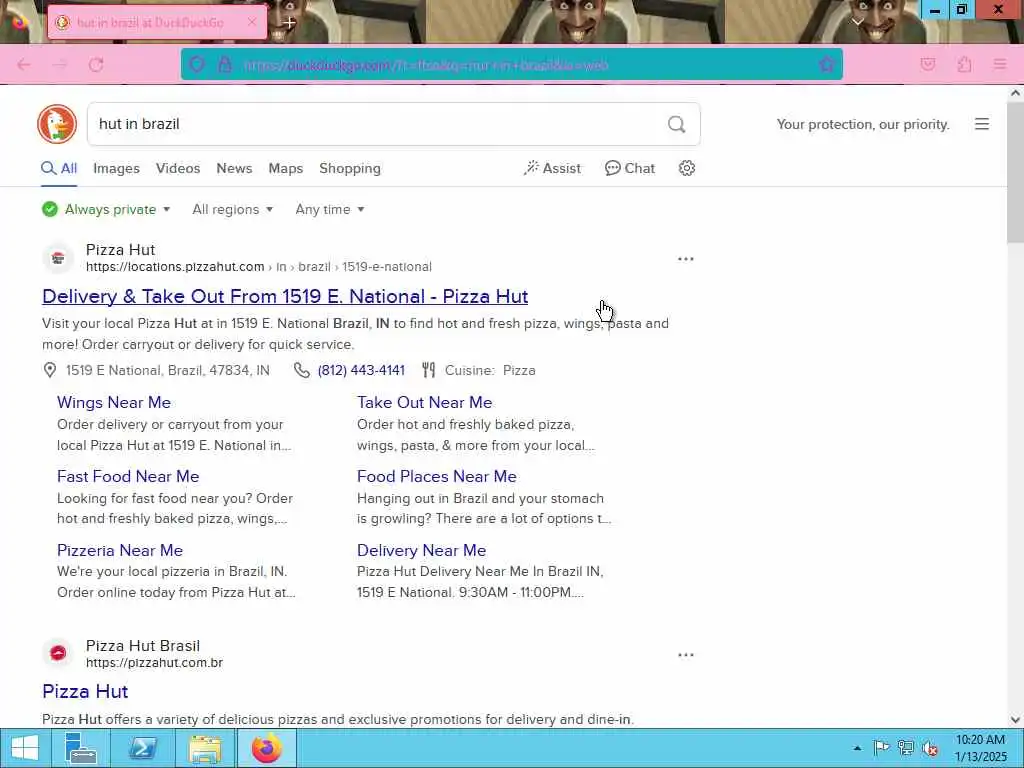The height and width of the screenshot is (768, 1024).
Task: Open the DuckDuckGo hamburger menu beside the protection text
Action: point(982,124)
